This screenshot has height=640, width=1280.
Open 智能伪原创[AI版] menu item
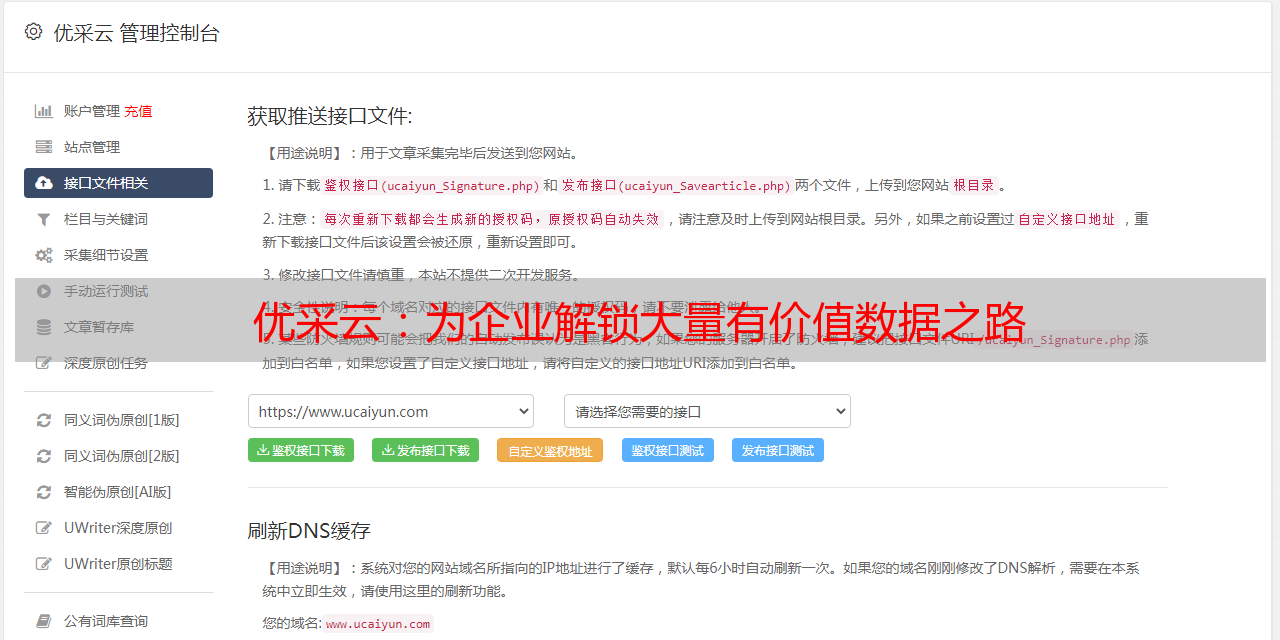(118, 492)
